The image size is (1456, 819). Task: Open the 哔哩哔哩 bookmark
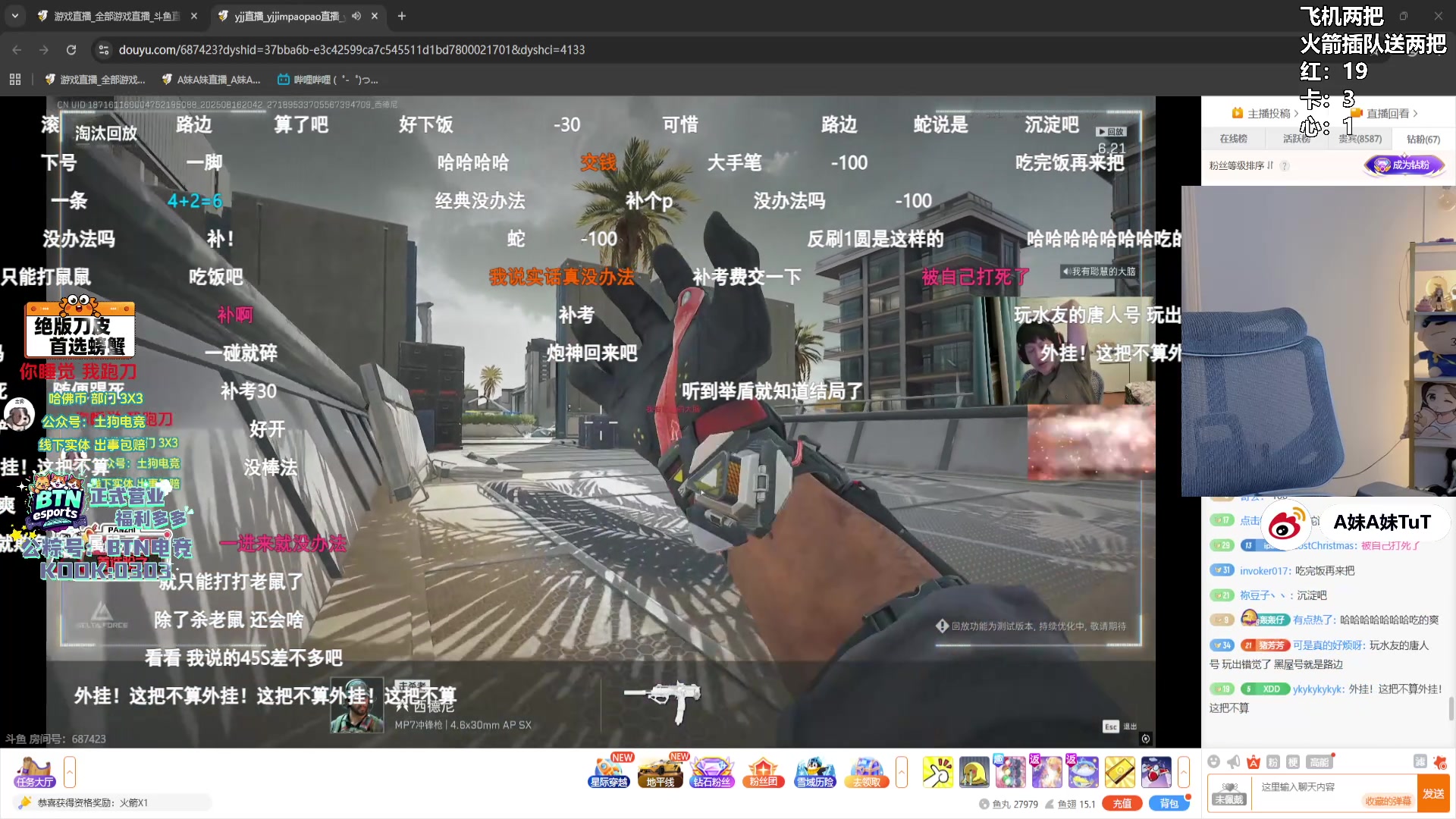(328, 80)
